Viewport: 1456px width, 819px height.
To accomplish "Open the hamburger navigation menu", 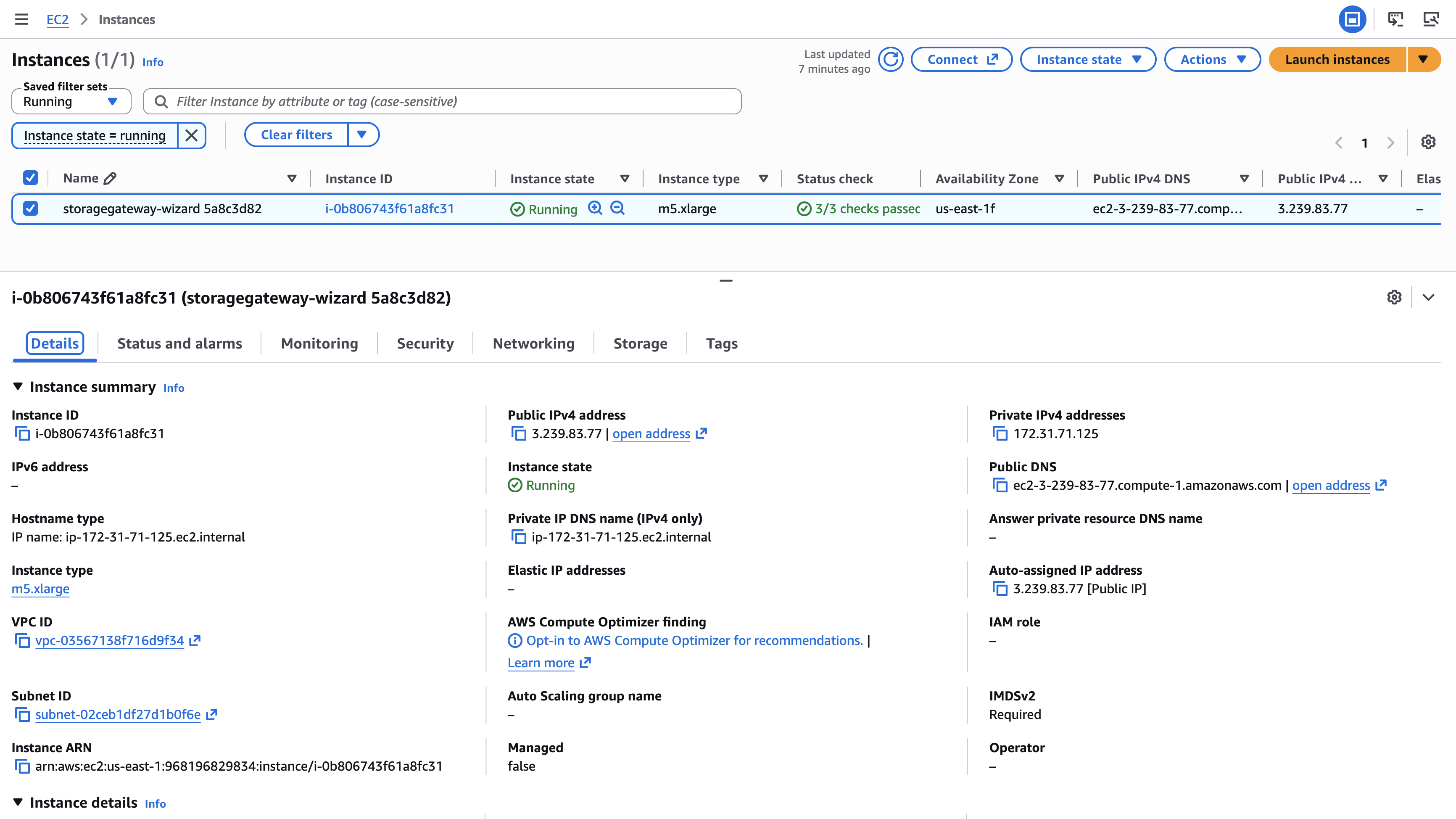I will (21, 19).
